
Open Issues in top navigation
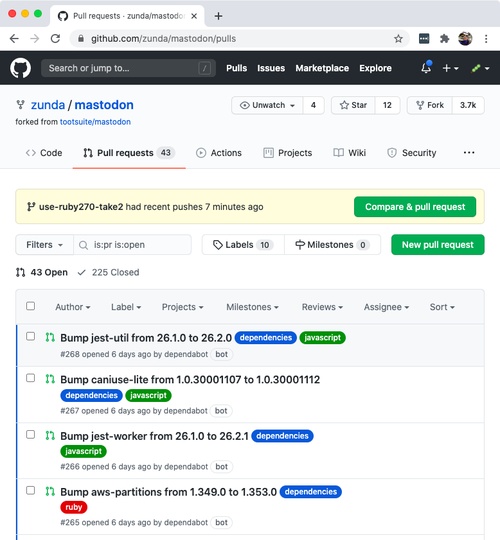[271, 68]
